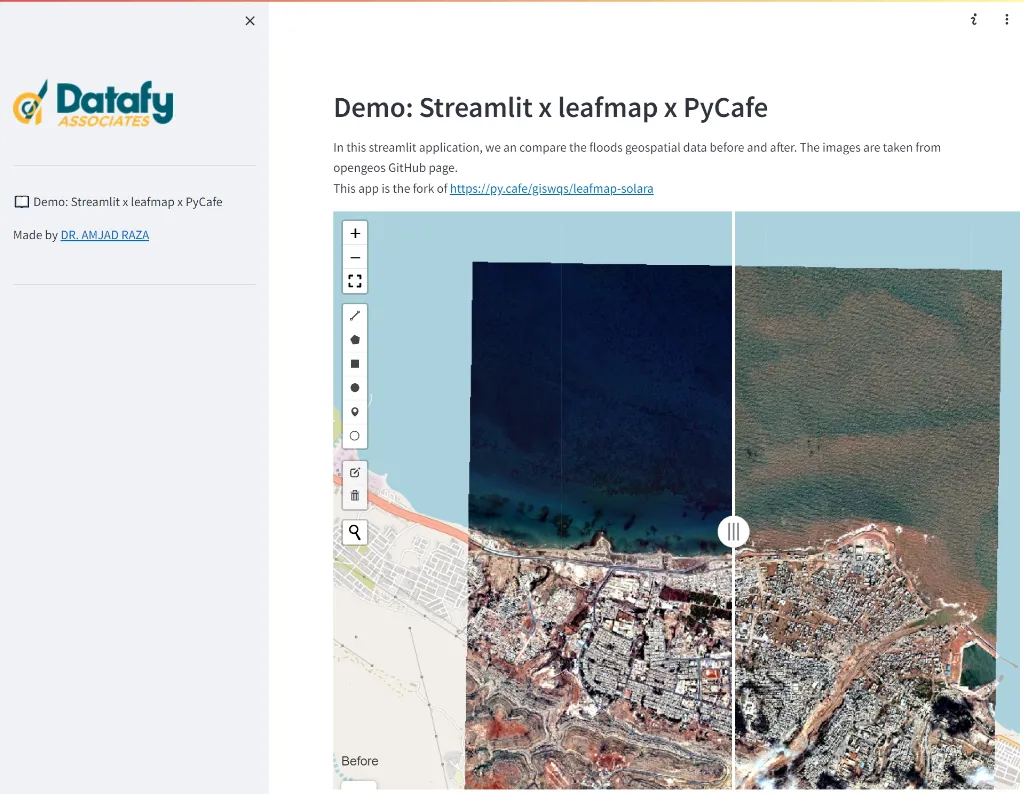Click the split-map divider slider handle
The width and height of the screenshot is (1024, 794).
click(x=734, y=532)
